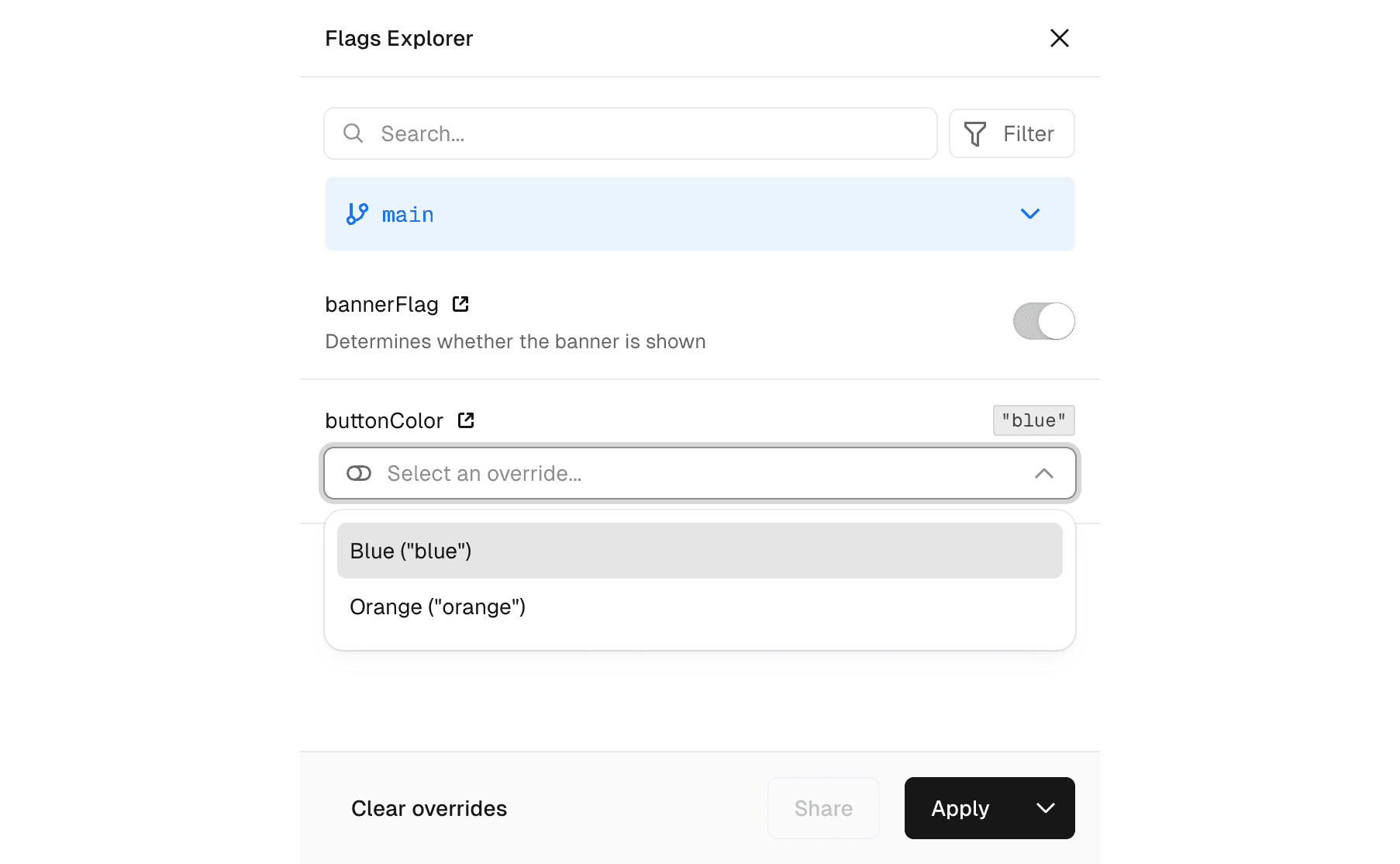Click Clear overrides
1400x864 pixels.
(x=429, y=808)
